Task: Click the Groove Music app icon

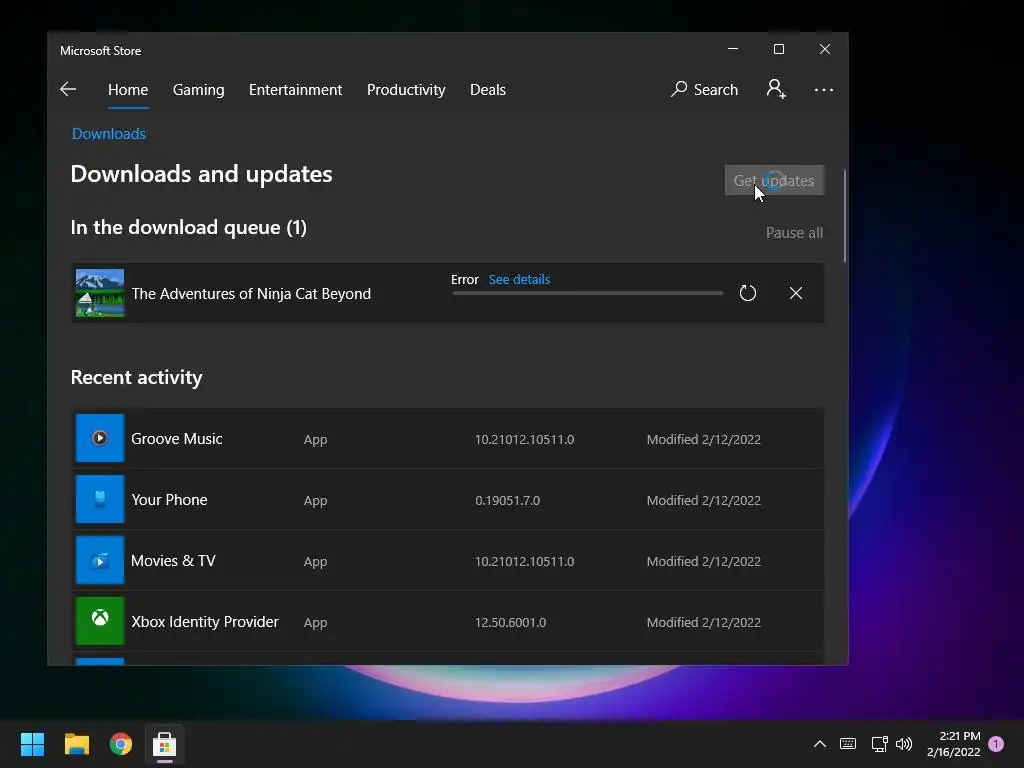Action: 100,438
